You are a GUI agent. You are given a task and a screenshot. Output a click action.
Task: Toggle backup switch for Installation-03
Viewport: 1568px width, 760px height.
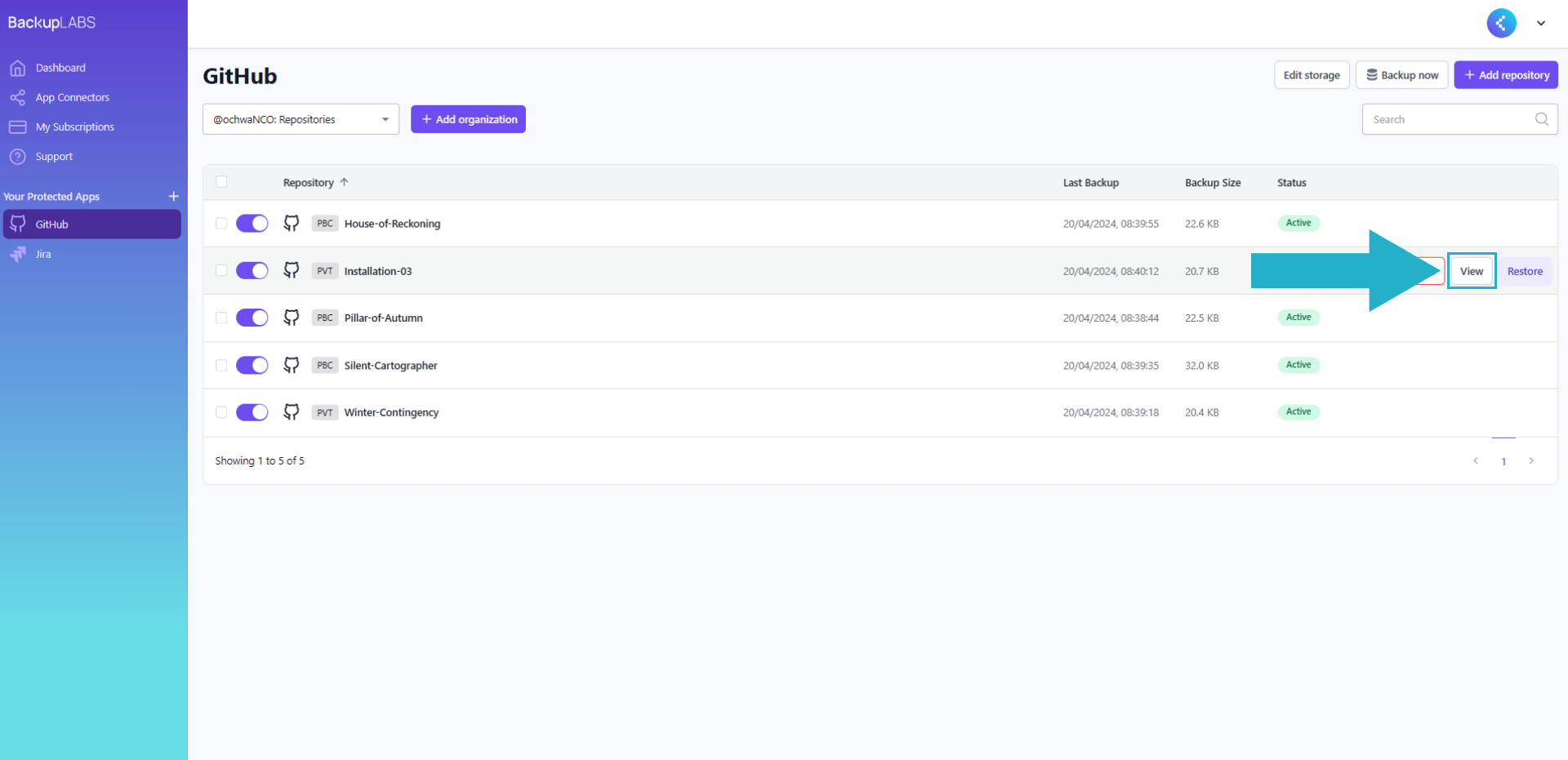click(x=252, y=271)
